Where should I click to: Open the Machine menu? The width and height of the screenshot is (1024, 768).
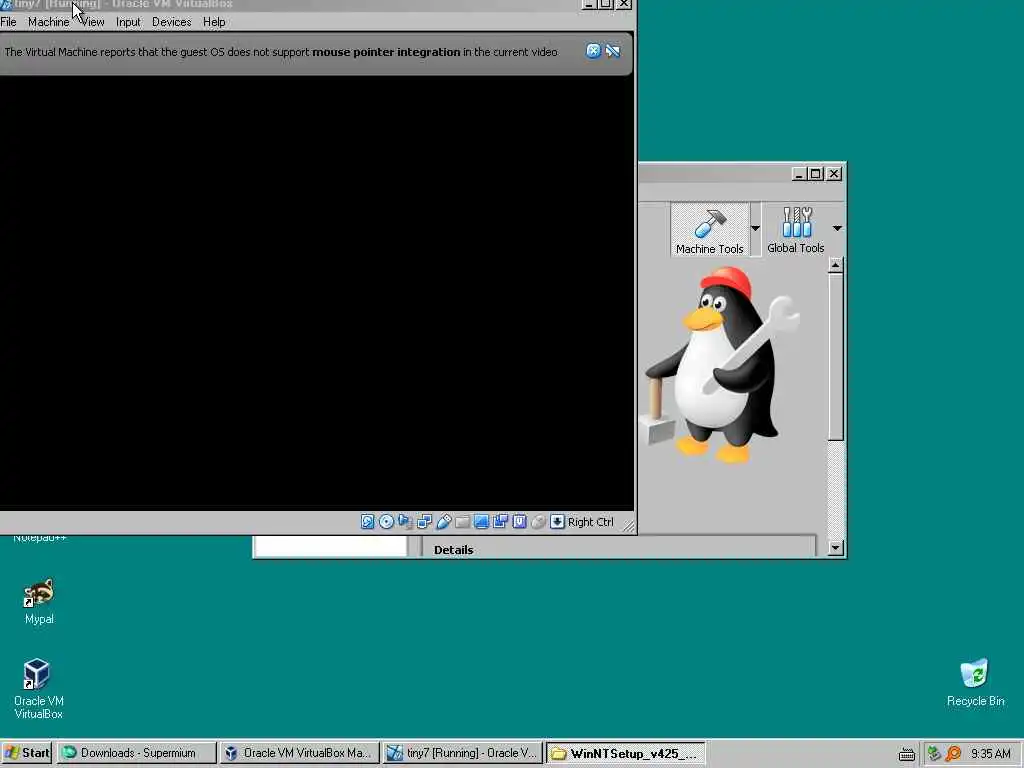tap(48, 22)
